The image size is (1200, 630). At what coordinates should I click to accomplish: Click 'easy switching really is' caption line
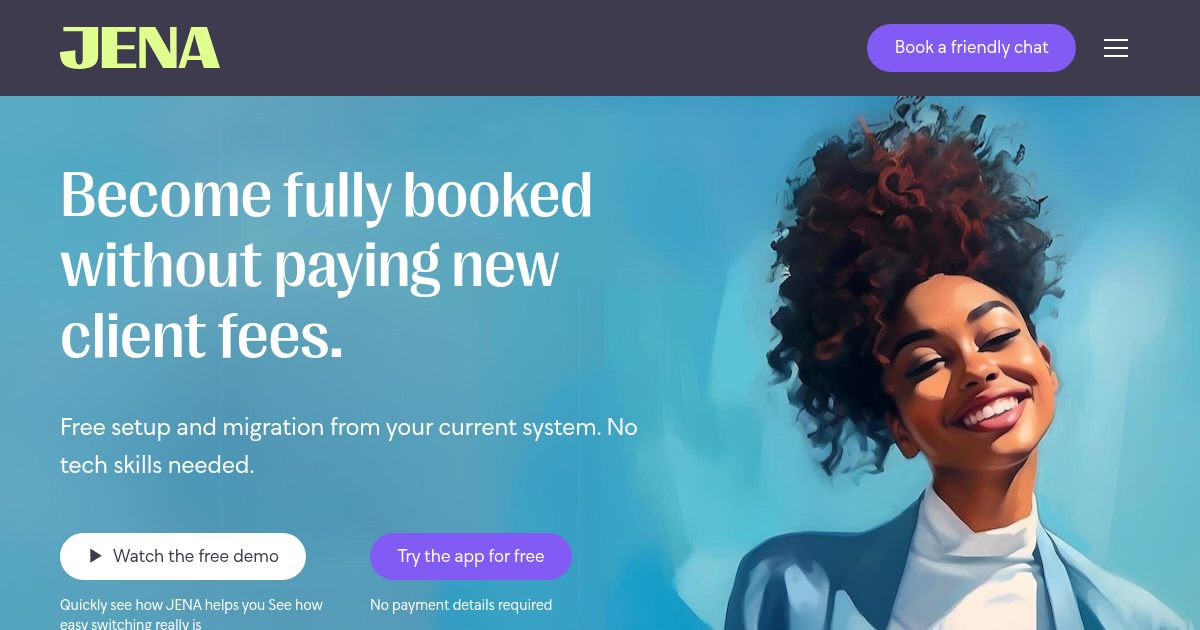[131, 623]
